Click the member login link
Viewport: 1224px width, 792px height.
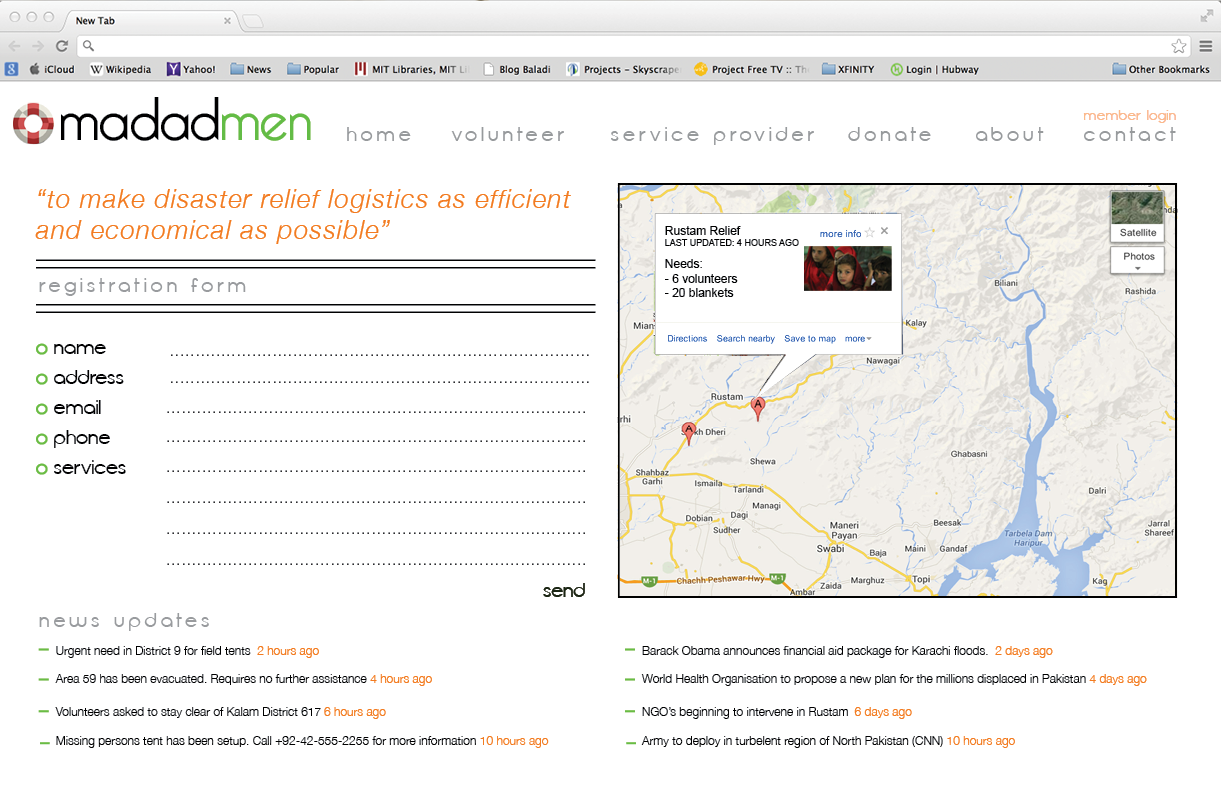1130,115
